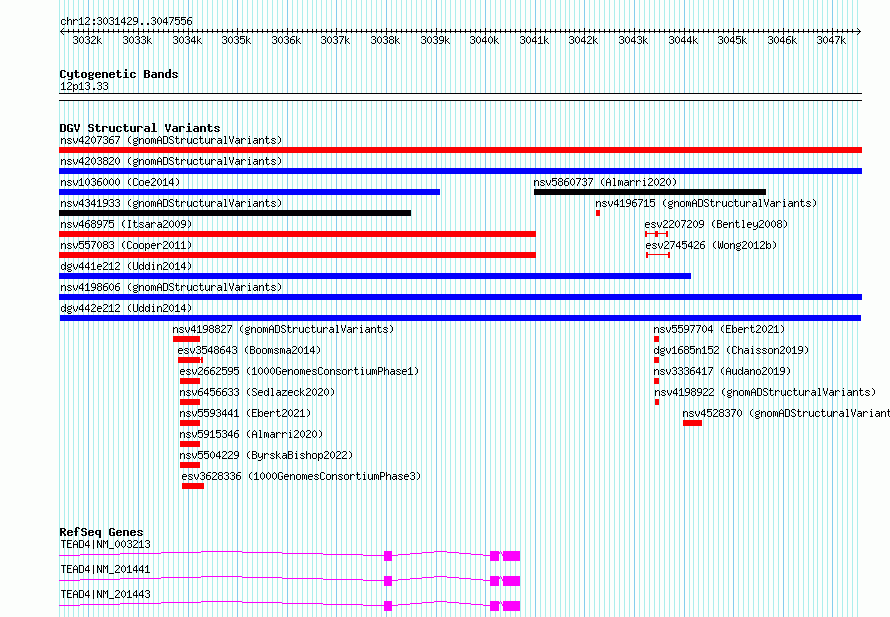Click the blue dgv442e212 variant bar
Screen dimensions: 890x617
pos(460,318)
